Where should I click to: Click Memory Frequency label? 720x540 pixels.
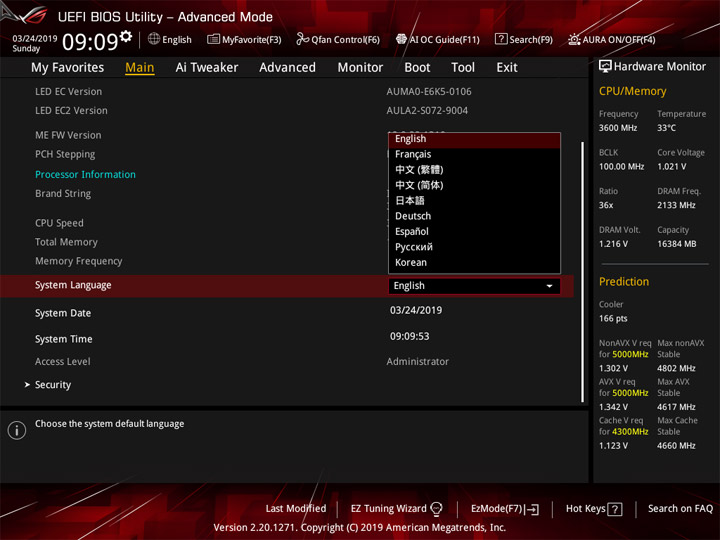coord(79,261)
